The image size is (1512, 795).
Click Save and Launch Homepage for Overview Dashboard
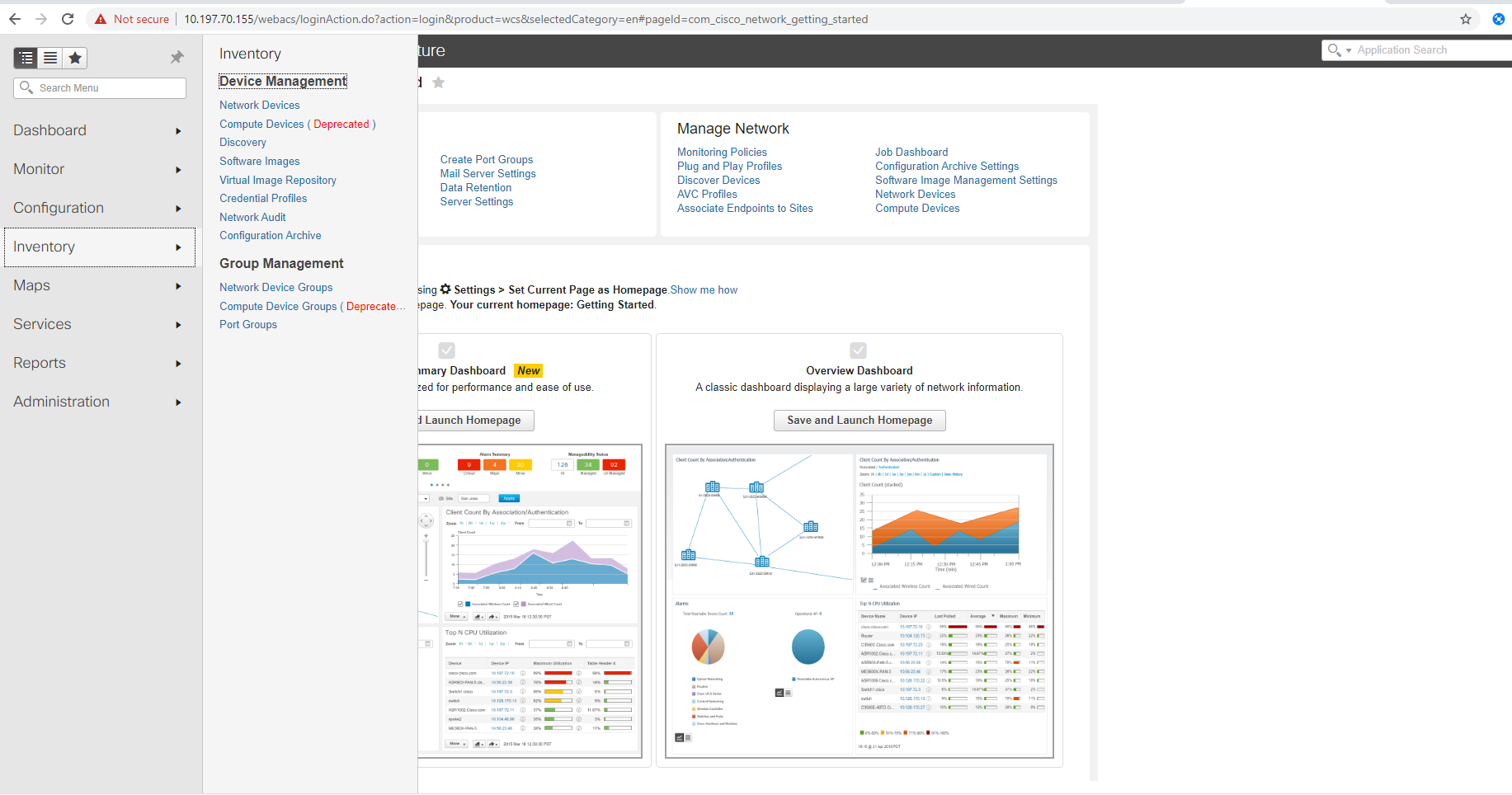click(860, 421)
